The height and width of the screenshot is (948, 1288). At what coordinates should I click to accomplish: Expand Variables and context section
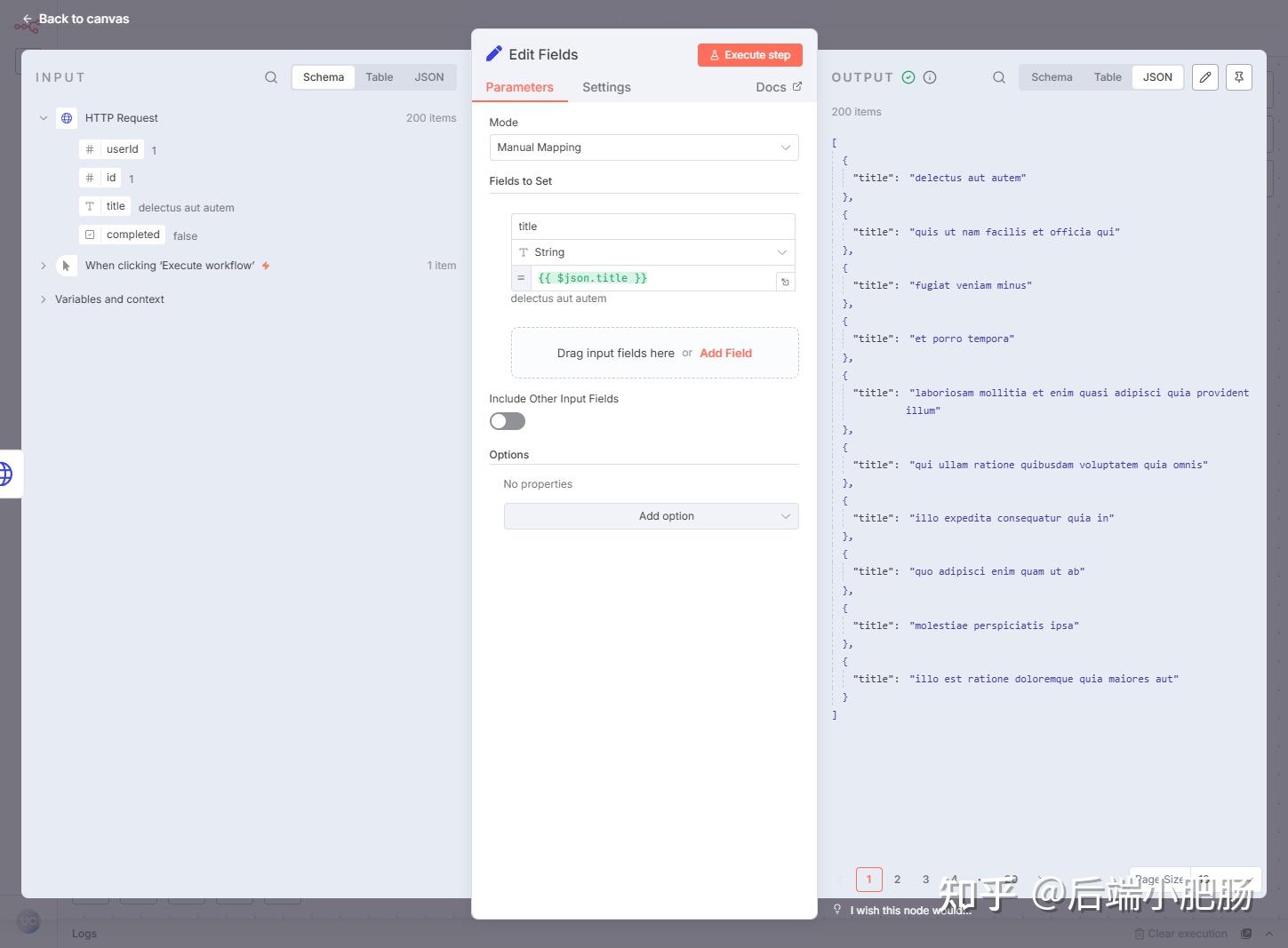tap(44, 299)
